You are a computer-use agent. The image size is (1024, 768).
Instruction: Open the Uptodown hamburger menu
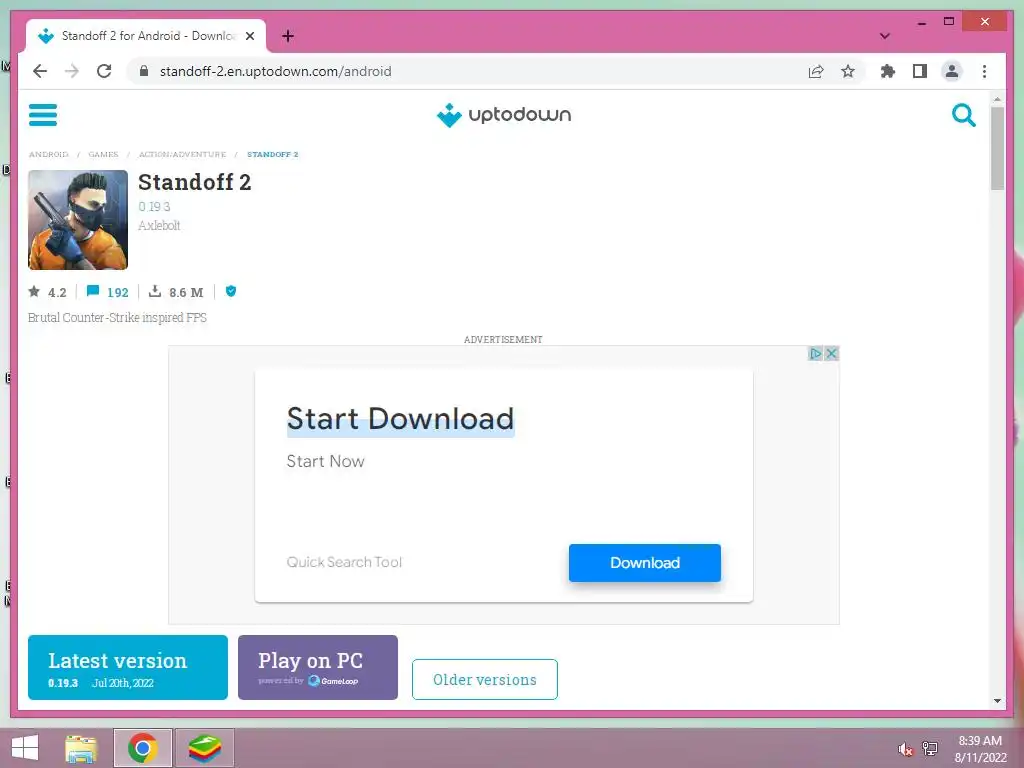pyautogui.click(x=43, y=115)
